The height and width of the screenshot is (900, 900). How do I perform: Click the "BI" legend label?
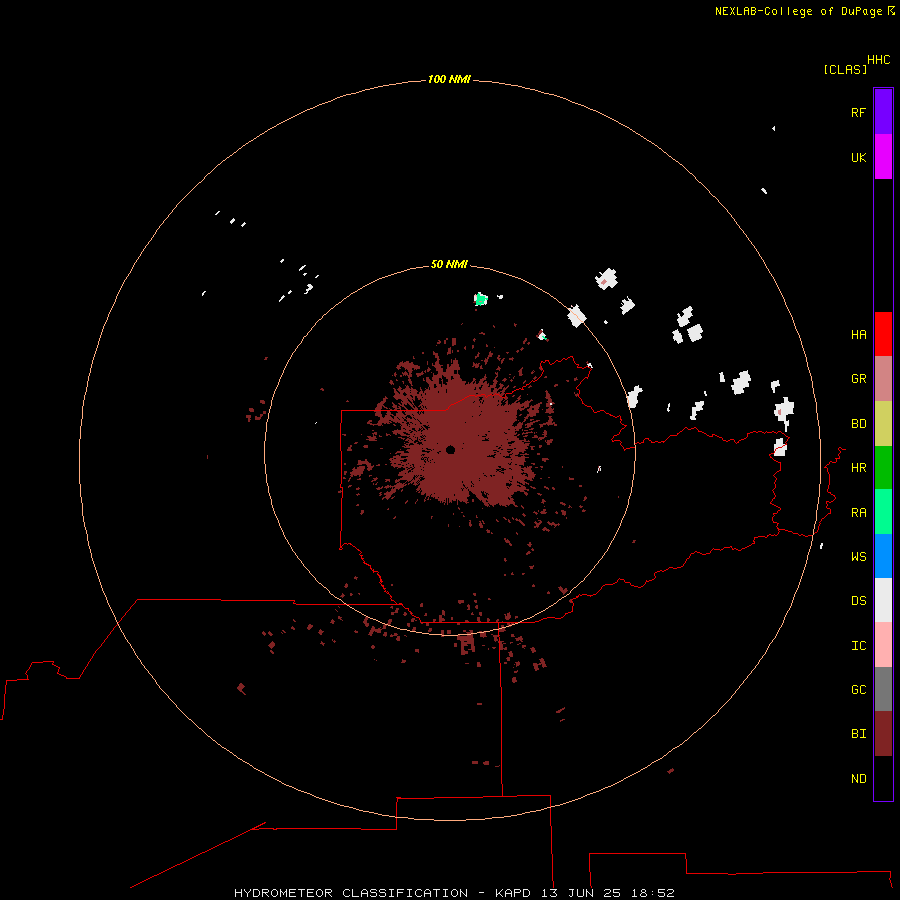(x=858, y=734)
